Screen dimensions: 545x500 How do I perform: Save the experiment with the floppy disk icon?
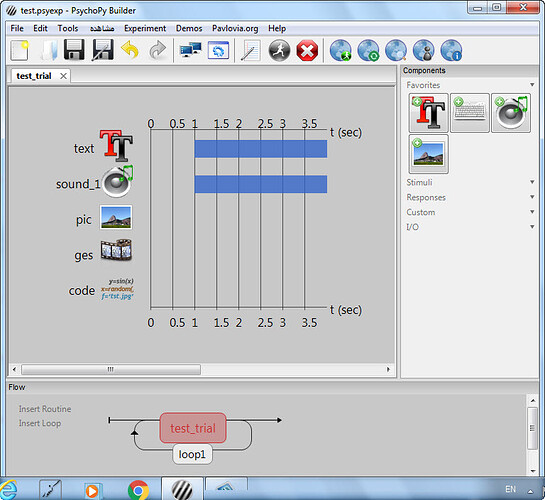pyautogui.click(x=74, y=50)
